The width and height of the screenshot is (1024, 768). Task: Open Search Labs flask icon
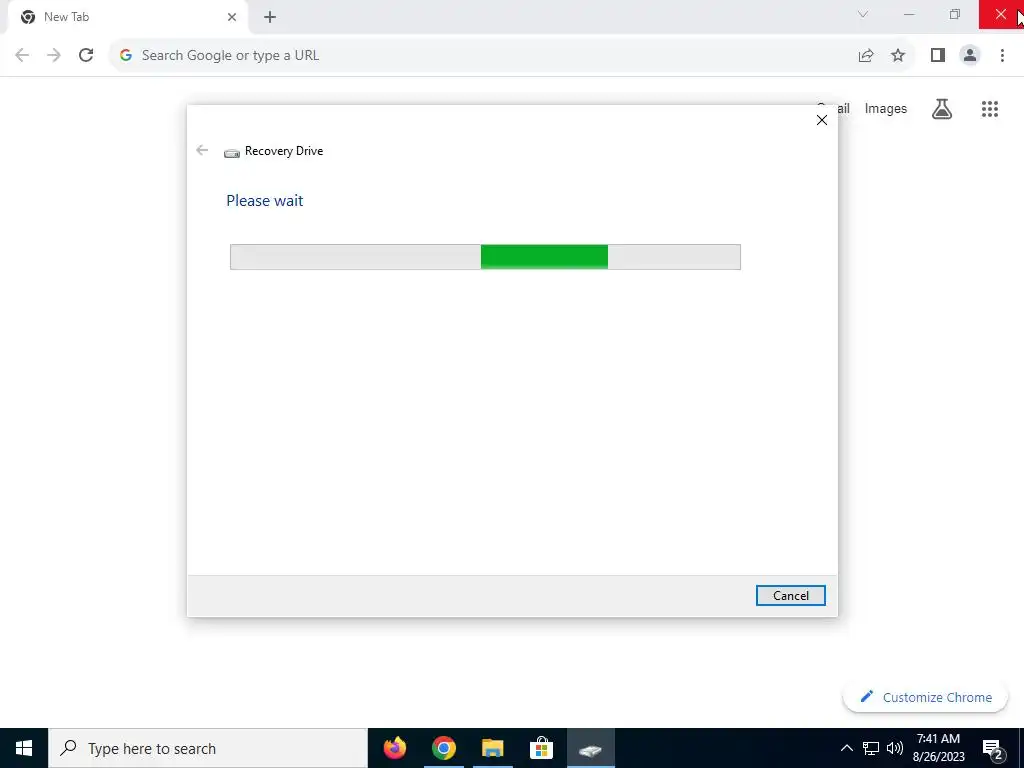click(941, 108)
